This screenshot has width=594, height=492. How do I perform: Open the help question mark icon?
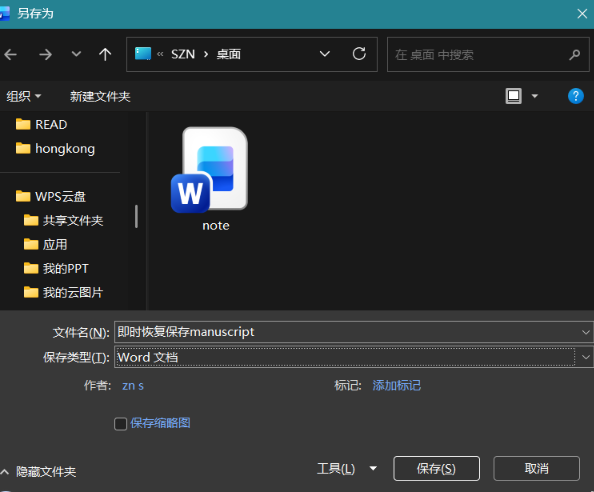(x=575, y=96)
